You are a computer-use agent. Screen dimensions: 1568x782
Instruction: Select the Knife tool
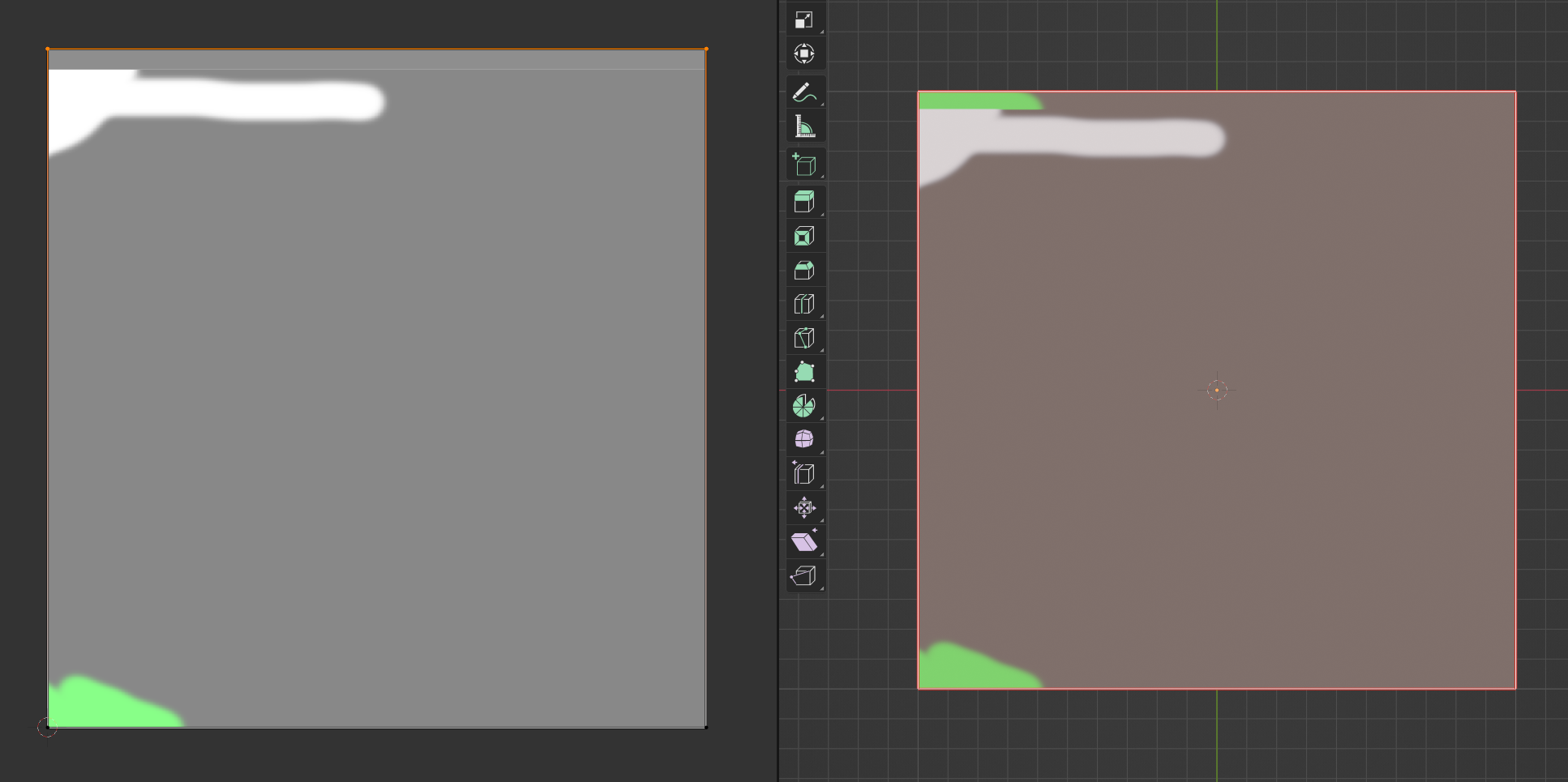[x=803, y=338]
